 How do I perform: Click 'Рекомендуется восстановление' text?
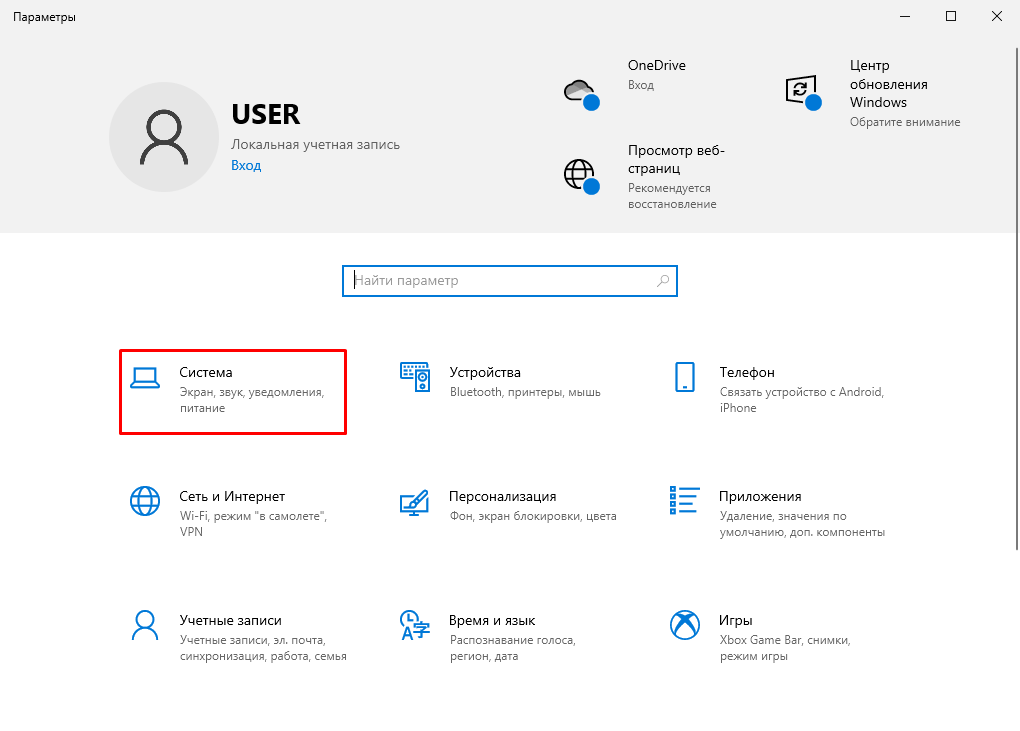(x=672, y=196)
